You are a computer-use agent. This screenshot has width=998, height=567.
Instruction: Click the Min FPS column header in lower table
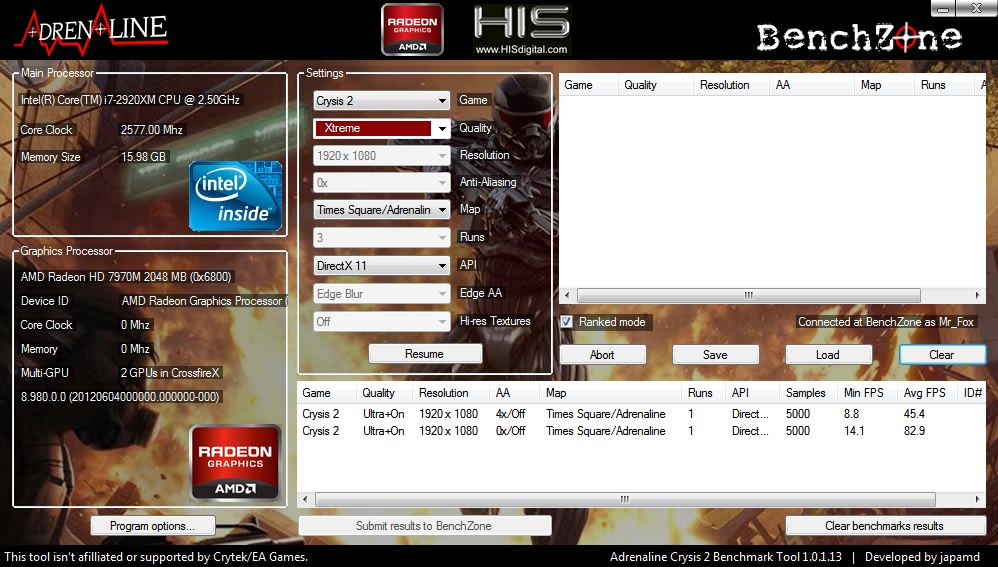[866, 393]
